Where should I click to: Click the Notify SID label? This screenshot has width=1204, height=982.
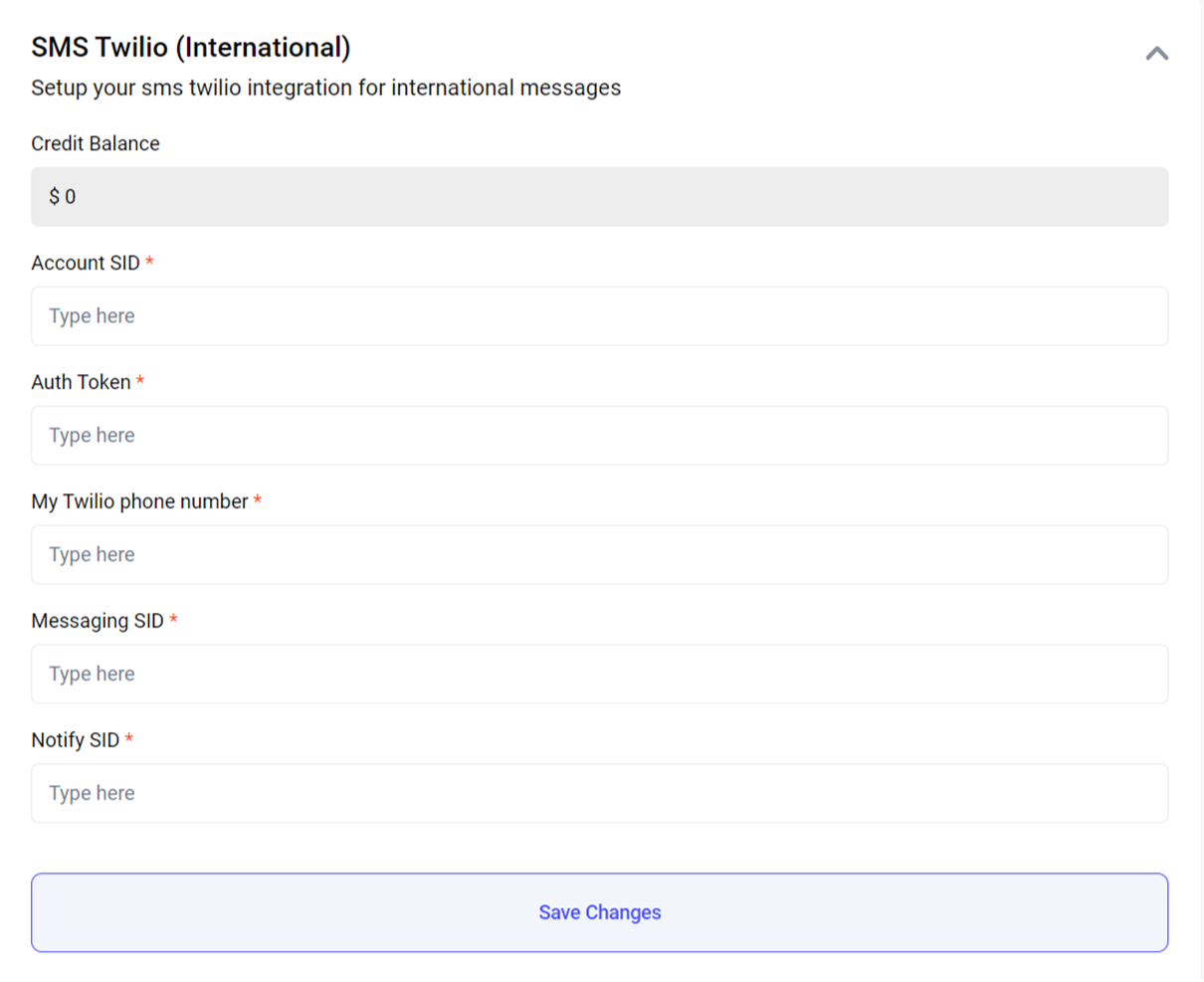point(76,740)
